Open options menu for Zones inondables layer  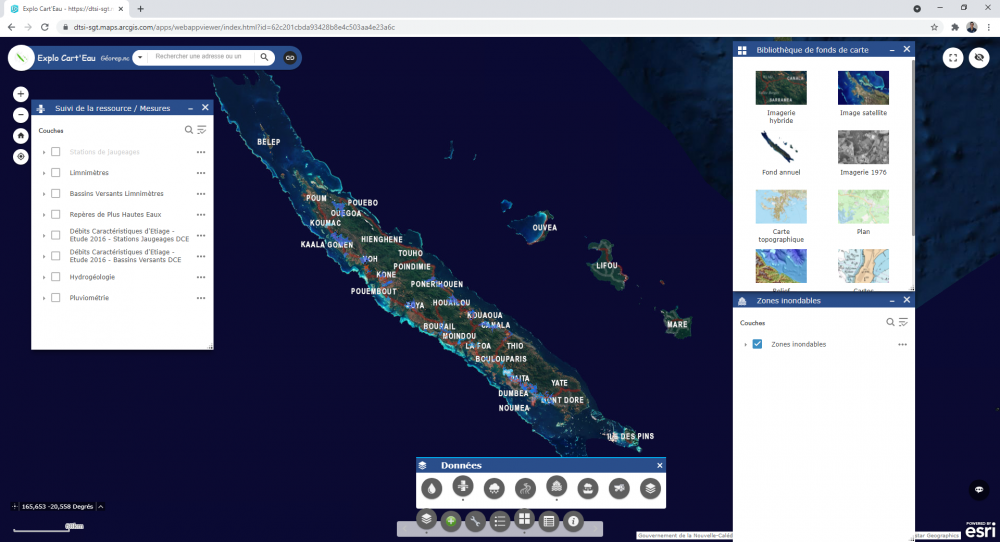[x=902, y=344]
